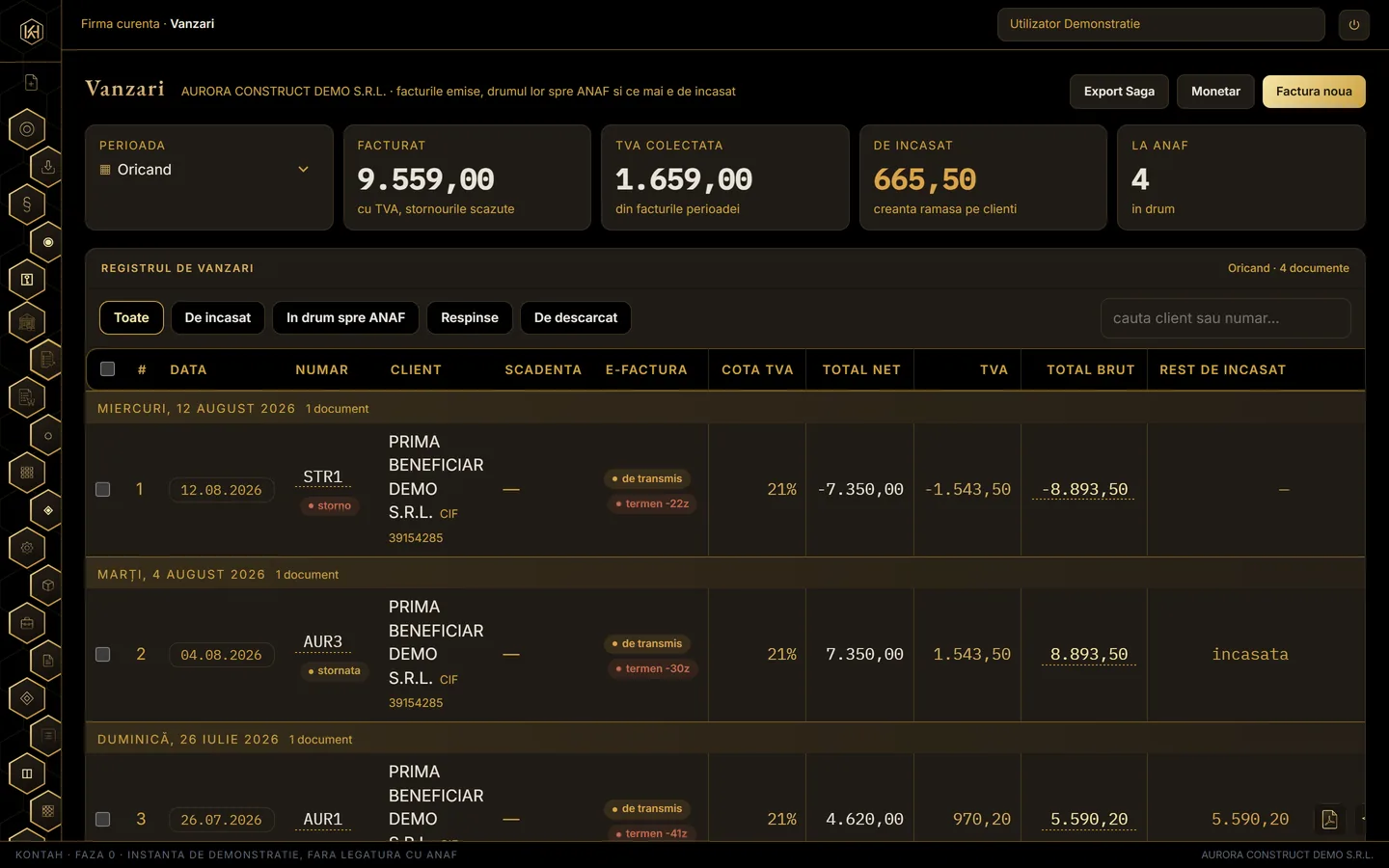1389x868 pixels.
Task: Create invoice with 'Factura noua'
Action: pos(1314,92)
